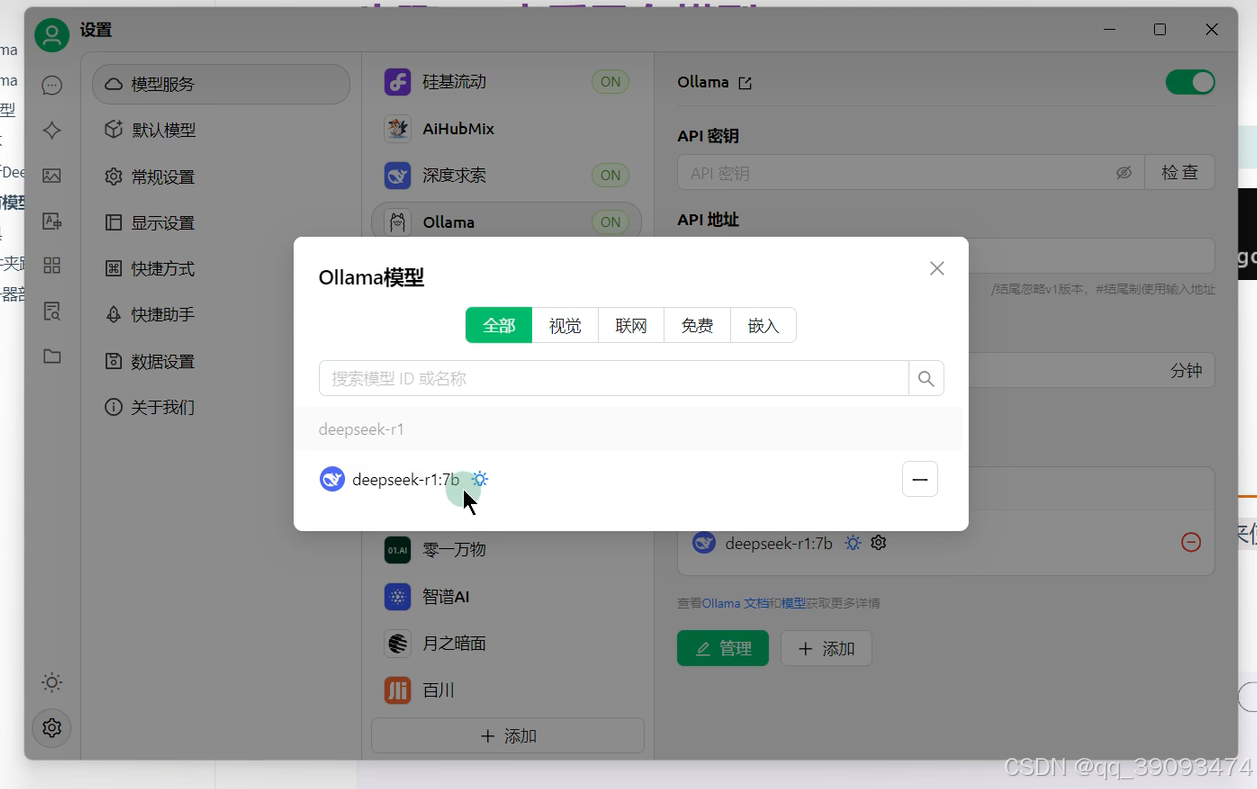Toggle the Ollama enable switch
1257x789 pixels.
pyautogui.click(x=1190, y=82)
